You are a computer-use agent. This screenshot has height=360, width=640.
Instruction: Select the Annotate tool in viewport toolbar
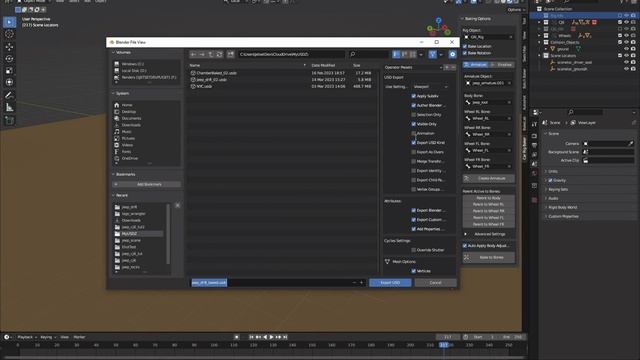(9, 95)
